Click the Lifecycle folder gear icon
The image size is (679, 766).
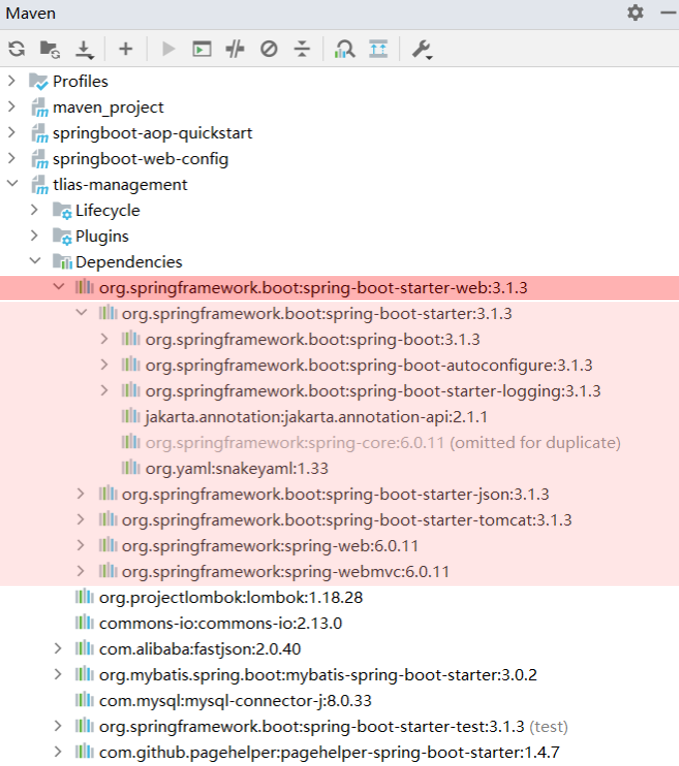62,211
